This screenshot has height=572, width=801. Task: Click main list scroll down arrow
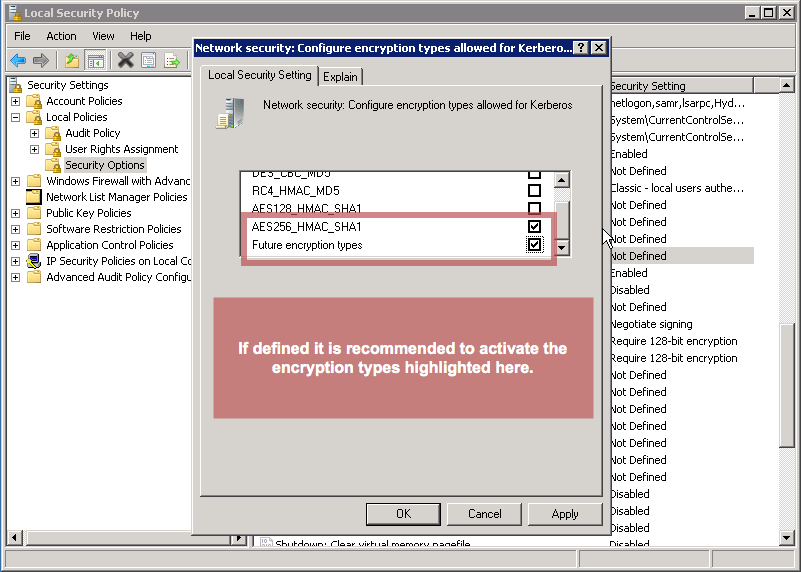click(787, 537)
